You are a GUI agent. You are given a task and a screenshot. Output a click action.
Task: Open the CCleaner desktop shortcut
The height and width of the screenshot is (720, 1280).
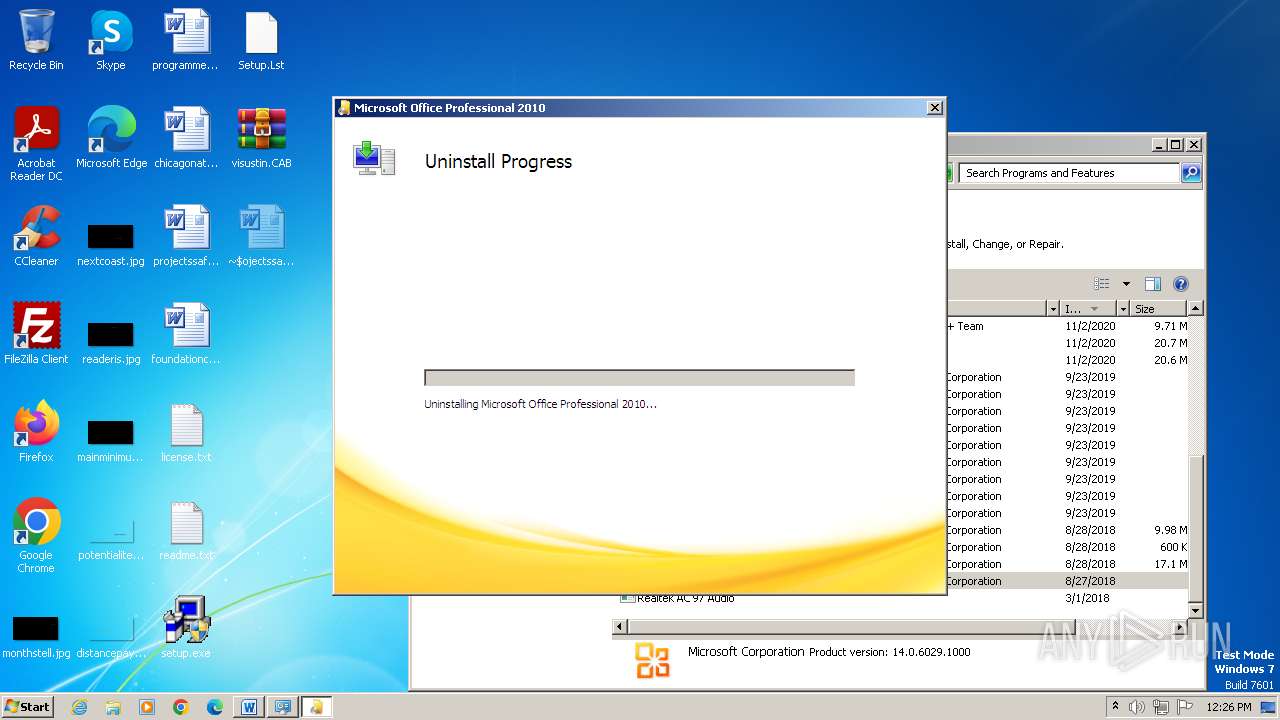36,236
